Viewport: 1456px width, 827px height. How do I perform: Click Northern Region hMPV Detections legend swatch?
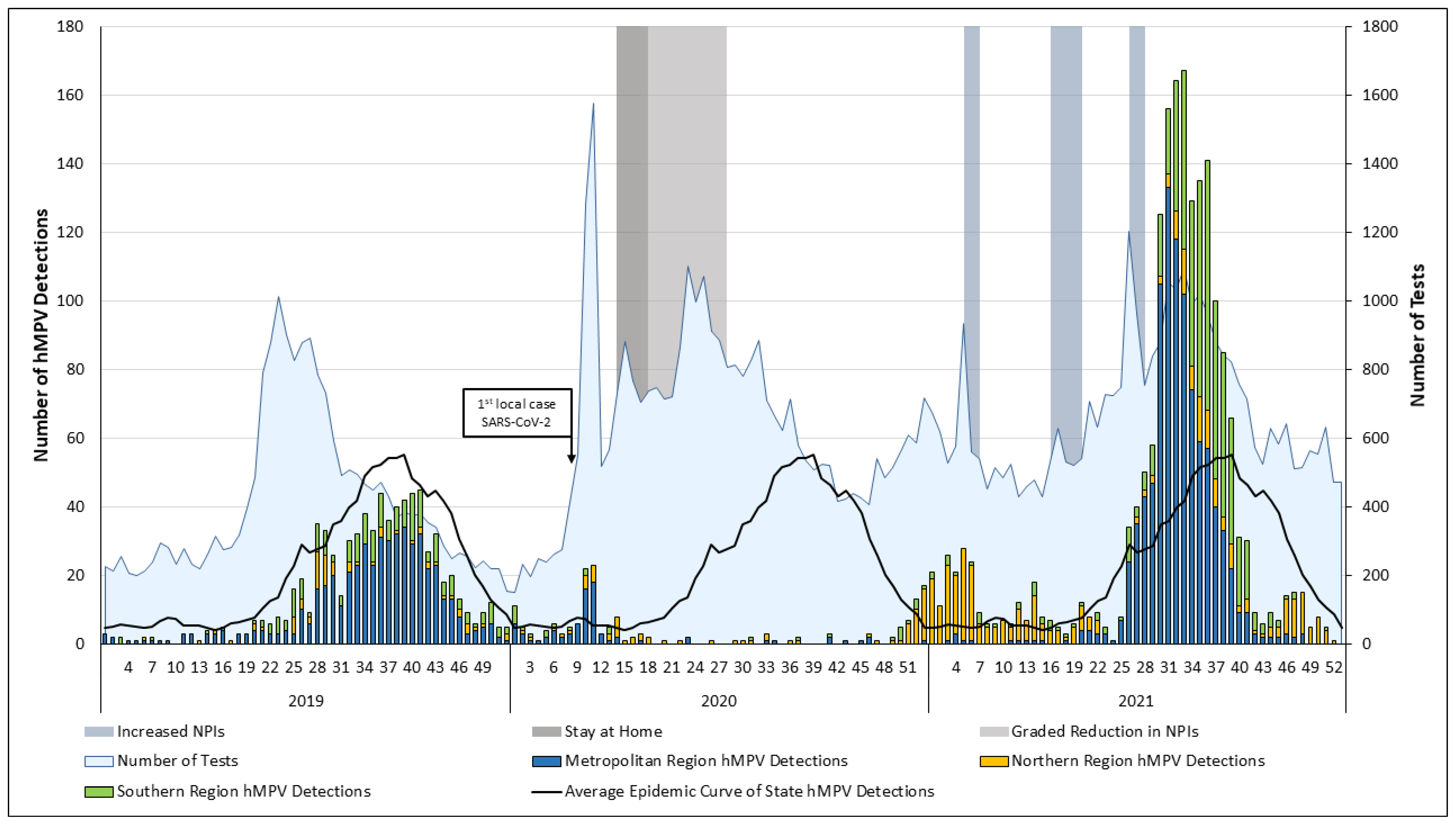point(994,761)
